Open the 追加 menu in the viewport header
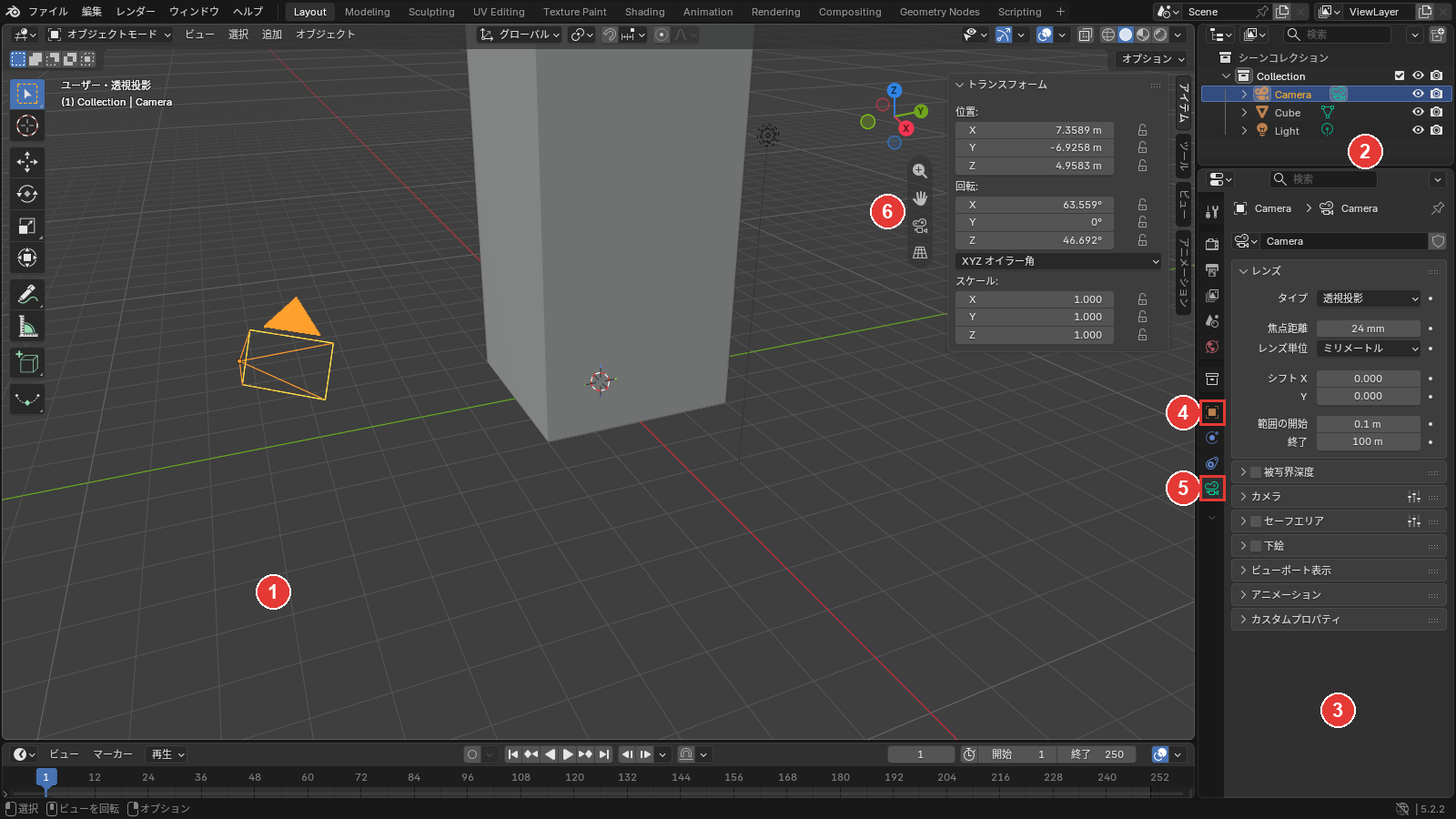The width and height of the screenshot is (1456, 819). (272, 35)
